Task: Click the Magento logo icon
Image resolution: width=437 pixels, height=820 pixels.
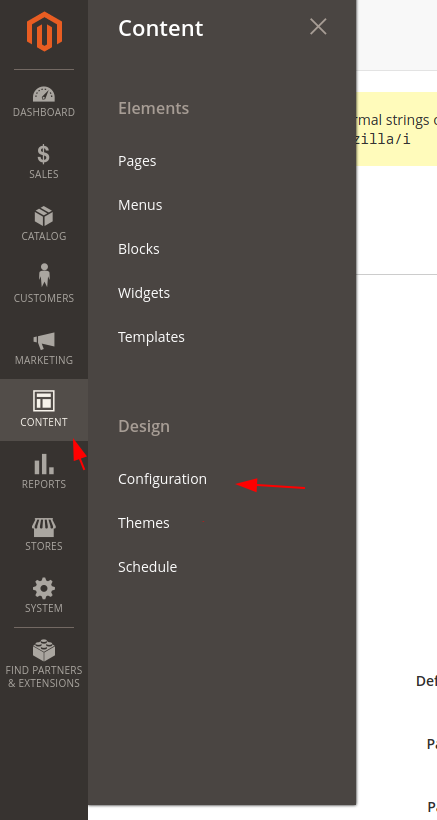Action: point(44,31)
